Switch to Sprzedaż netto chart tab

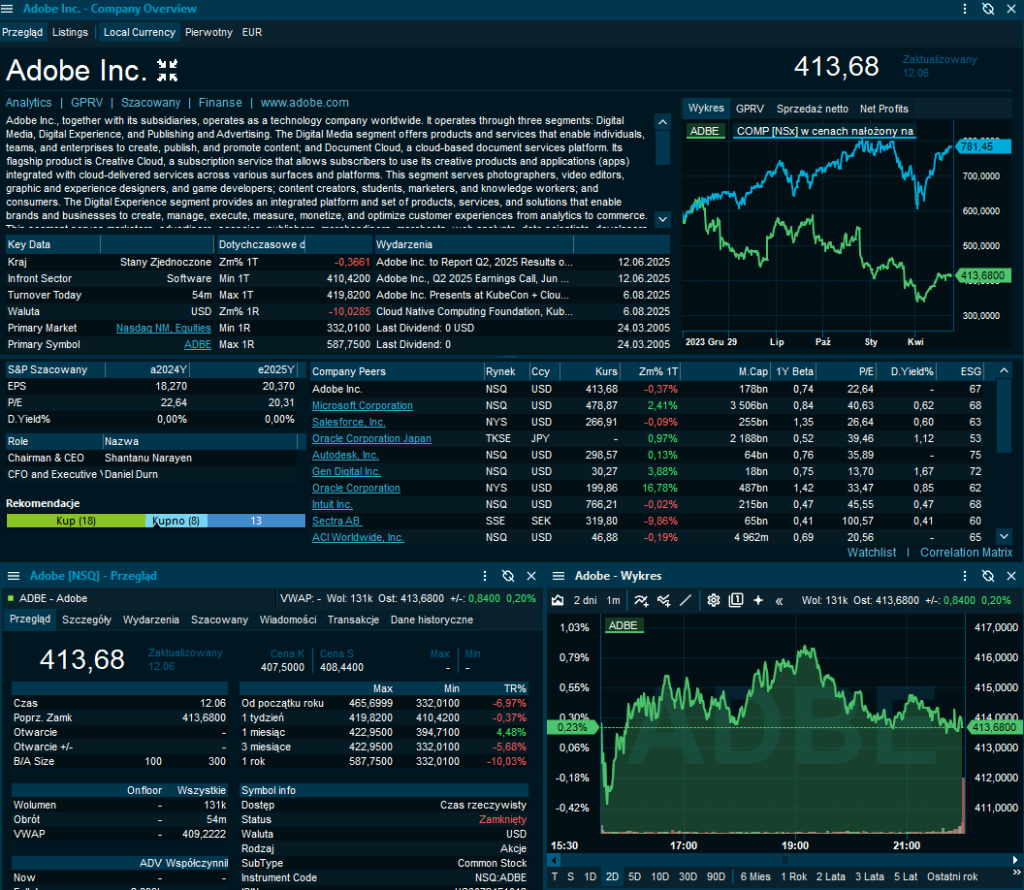pos(812,108)
